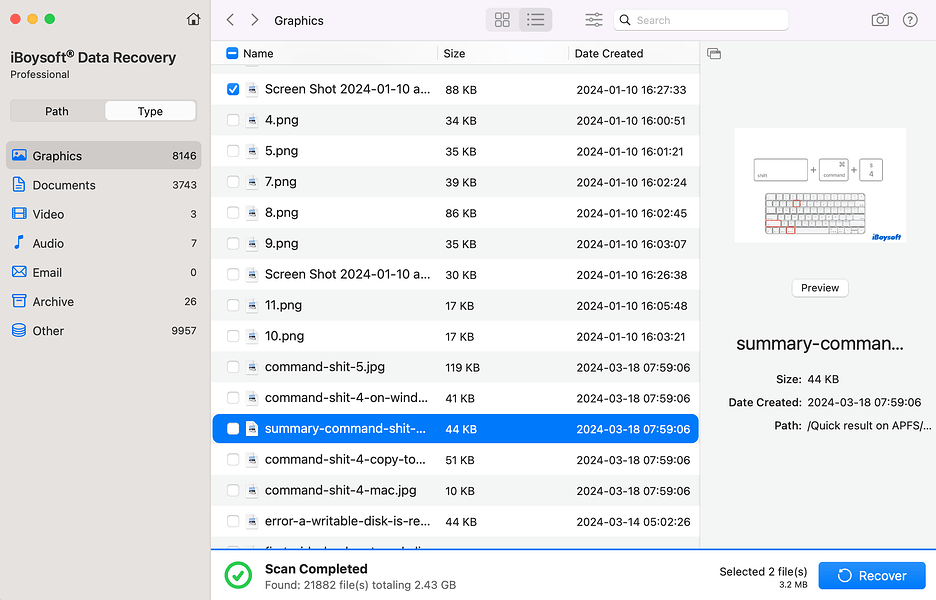Click the file icon beside 10.png
Viewport: 936px width, 600px height.
pos(253,336)
